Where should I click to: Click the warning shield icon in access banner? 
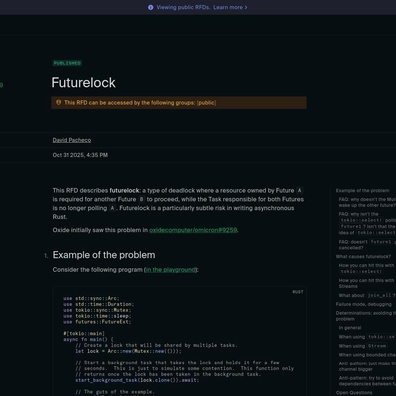[x=59, y=103]
